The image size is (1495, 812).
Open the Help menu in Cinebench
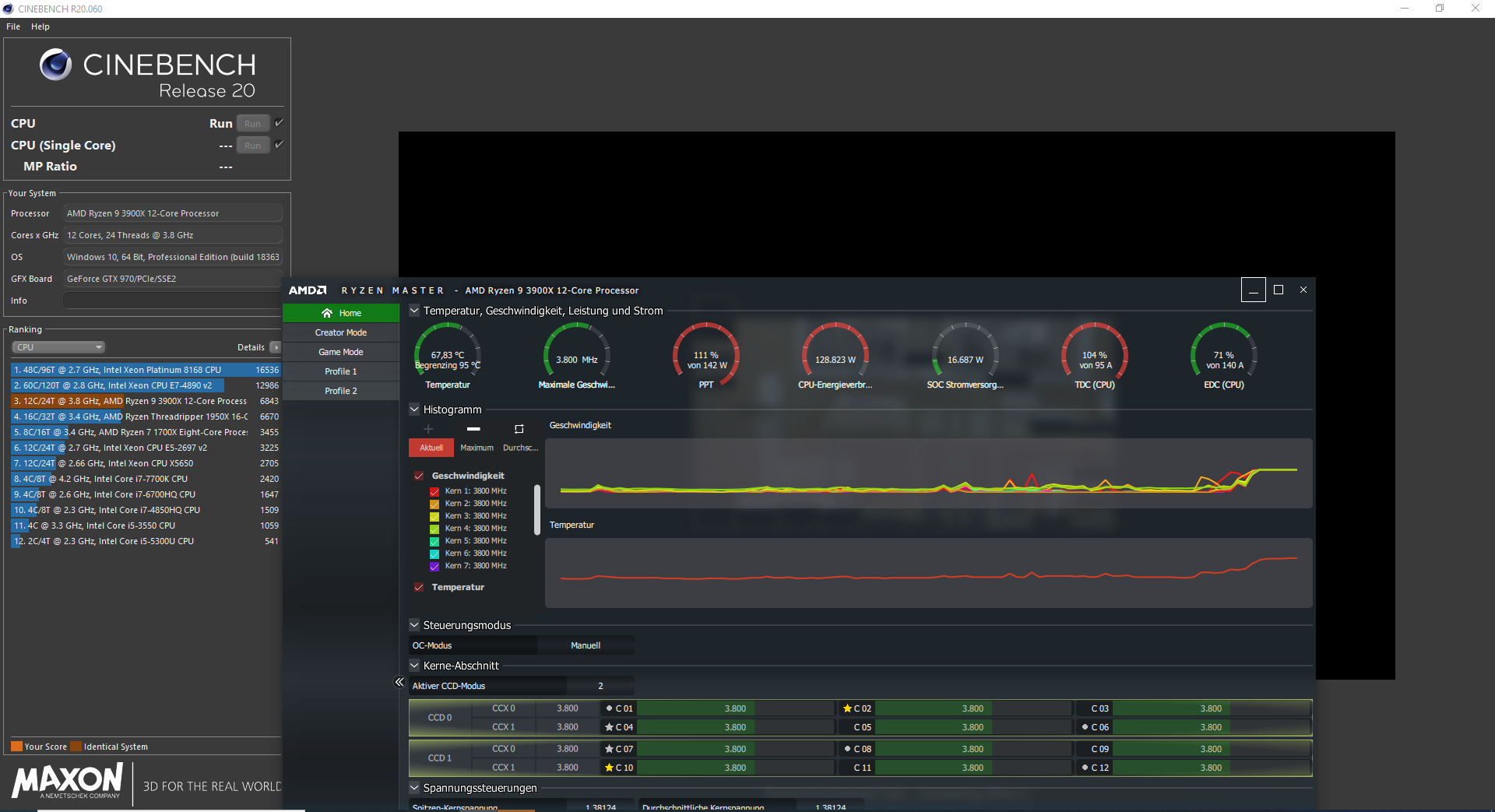coord(40,26)
